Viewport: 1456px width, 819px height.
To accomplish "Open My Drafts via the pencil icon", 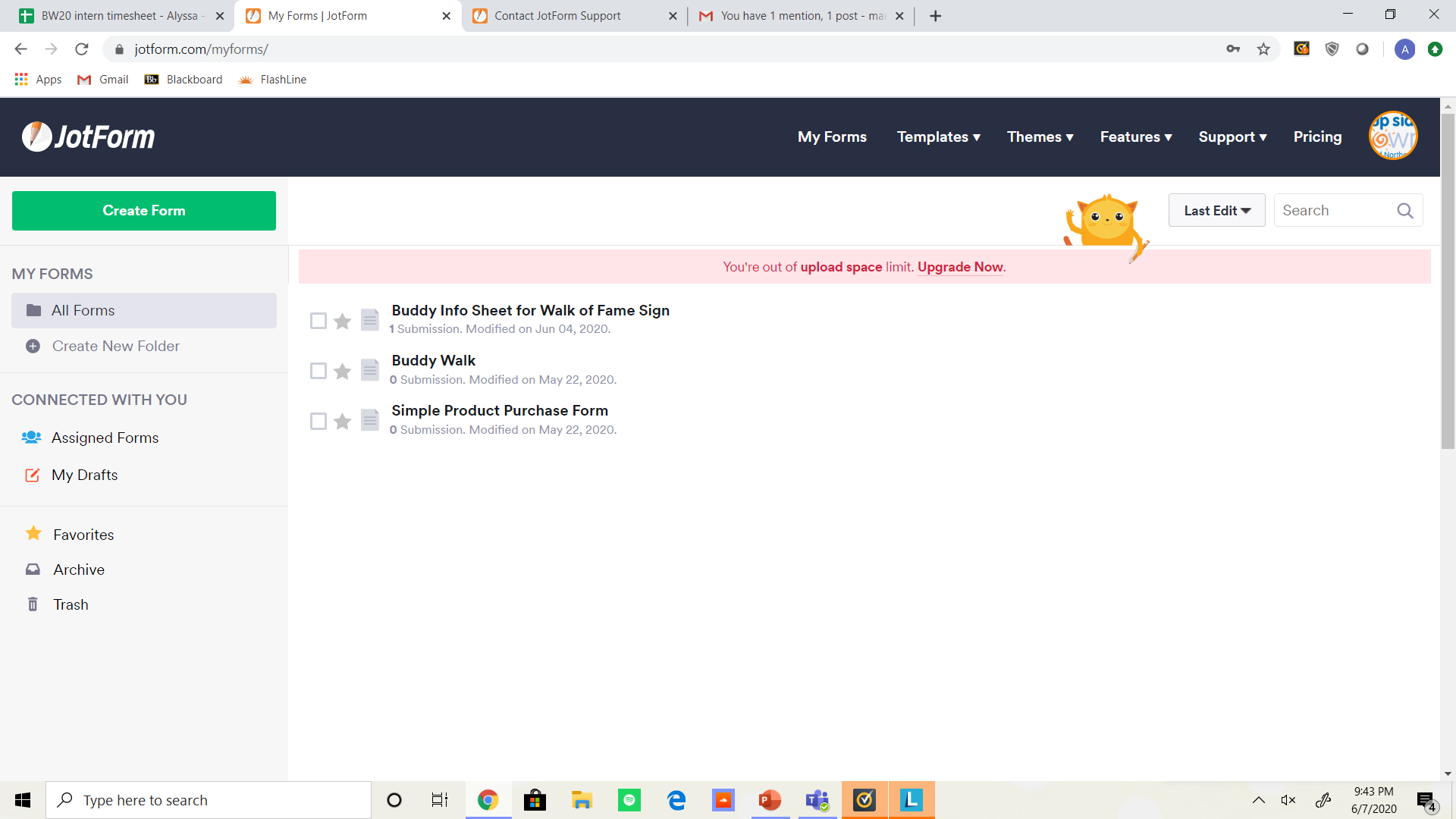I will 33,475.
